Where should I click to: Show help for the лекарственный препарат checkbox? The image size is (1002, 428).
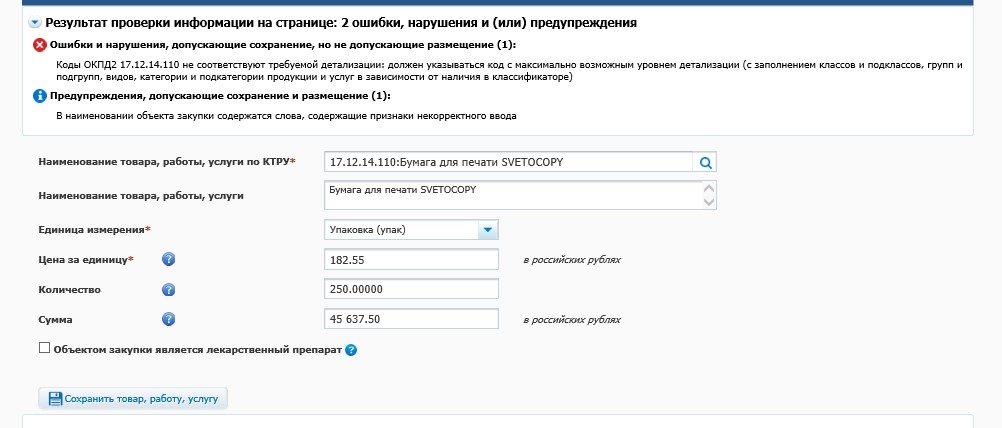click(351, 351)
